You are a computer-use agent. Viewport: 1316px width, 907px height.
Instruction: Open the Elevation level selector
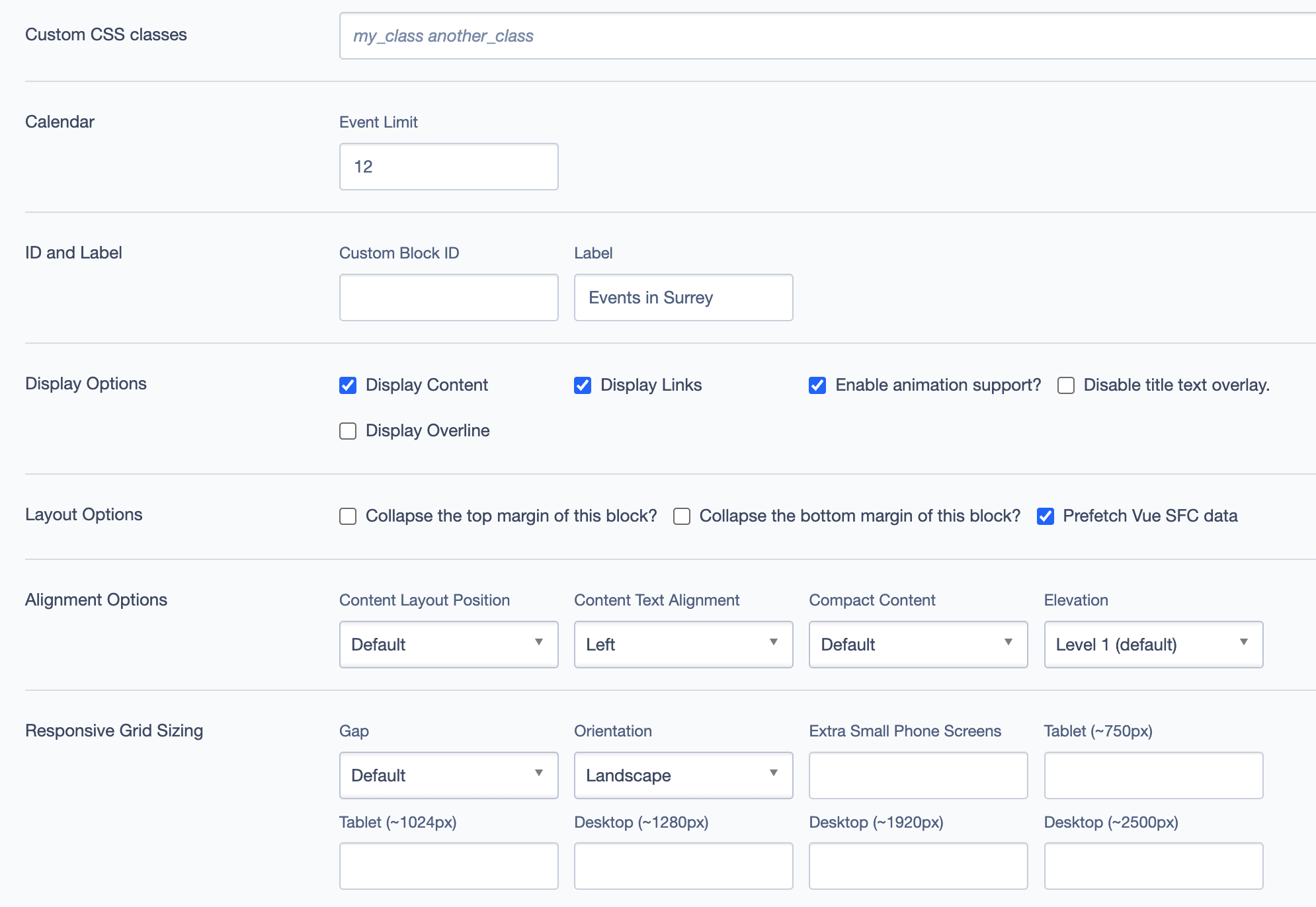click(x=1153, y=645)
